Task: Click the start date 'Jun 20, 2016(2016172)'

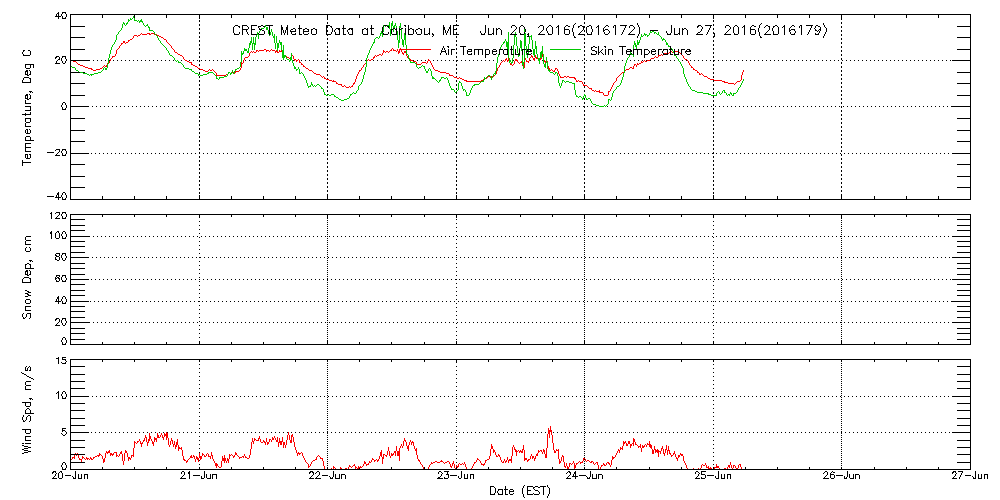Action: tap(560, 31)
